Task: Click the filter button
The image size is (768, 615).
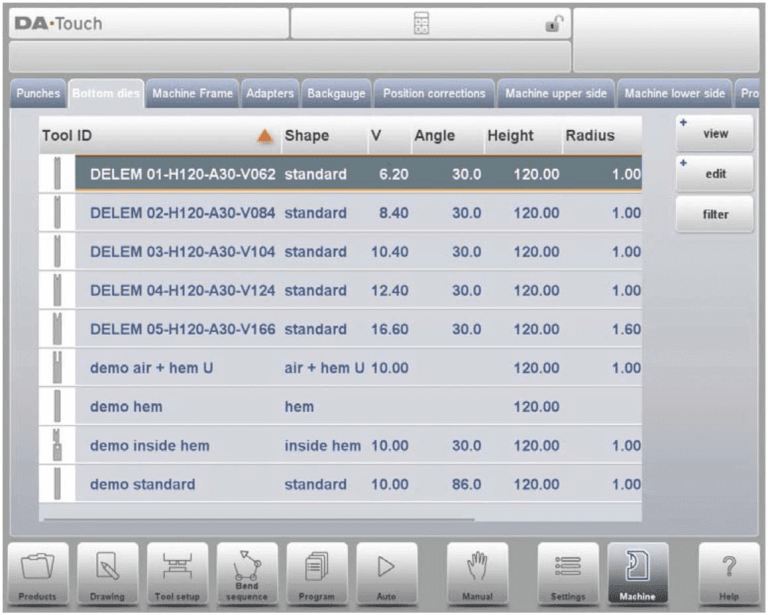Action: point(714,214)
